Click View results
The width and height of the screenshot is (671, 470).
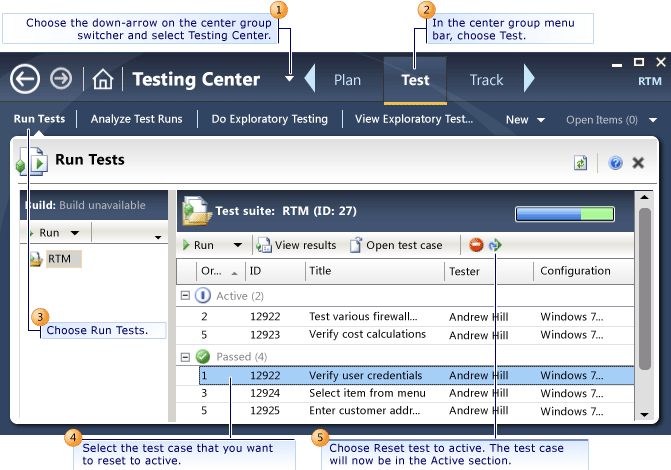[x=296, y=245]
